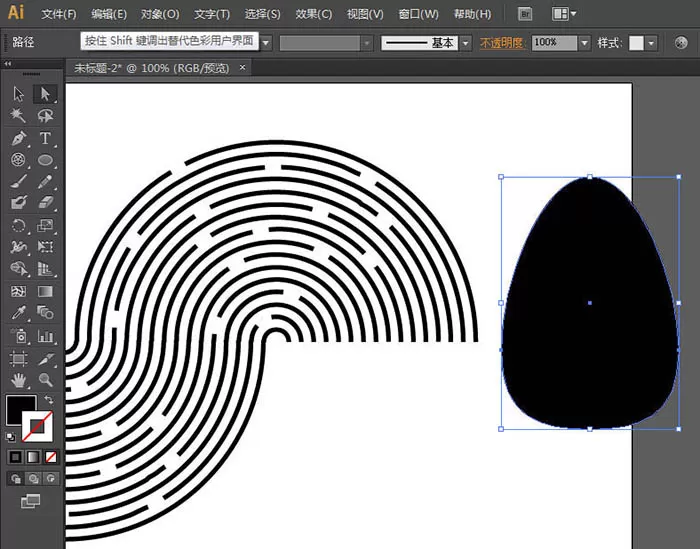Select the Slice tool

click(x=45, y=358)
